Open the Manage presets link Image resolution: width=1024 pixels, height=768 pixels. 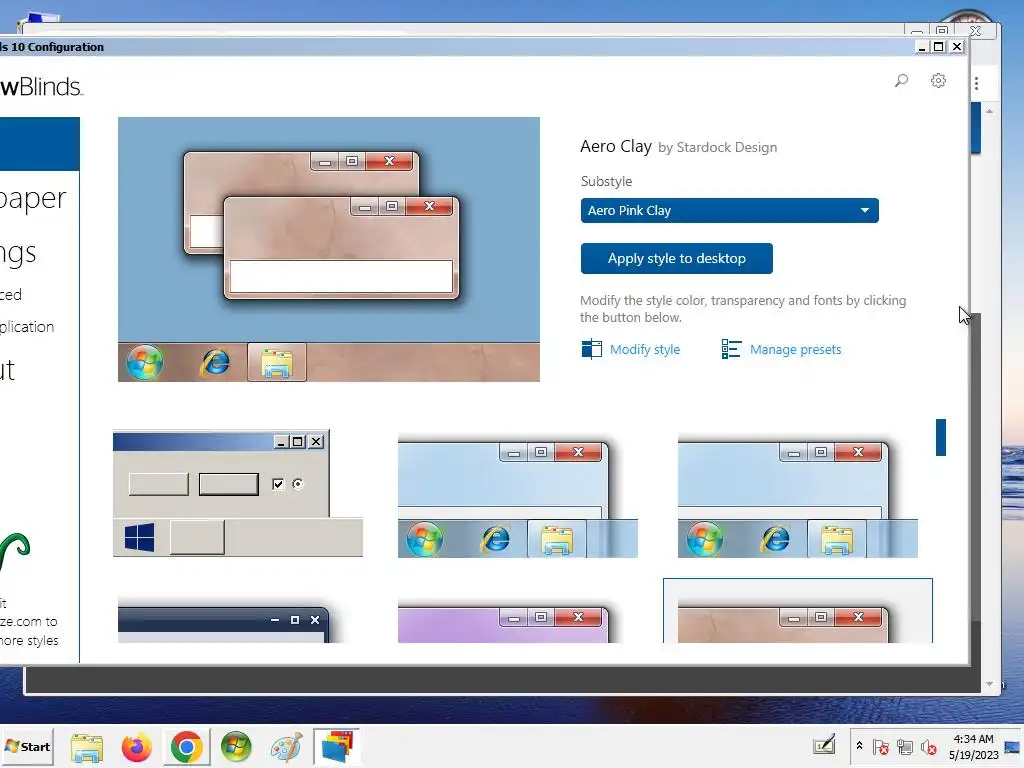tap(795, 349)
